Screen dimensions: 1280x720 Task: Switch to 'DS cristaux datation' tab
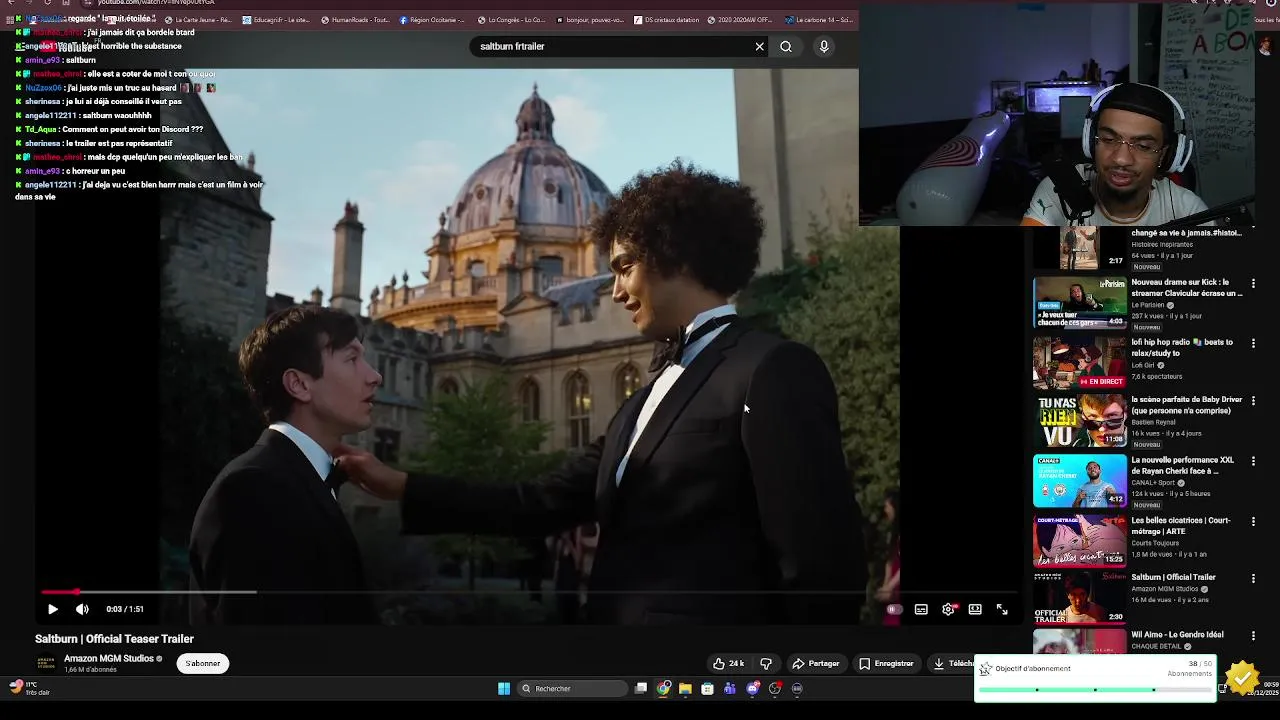[x=666, y=19]
